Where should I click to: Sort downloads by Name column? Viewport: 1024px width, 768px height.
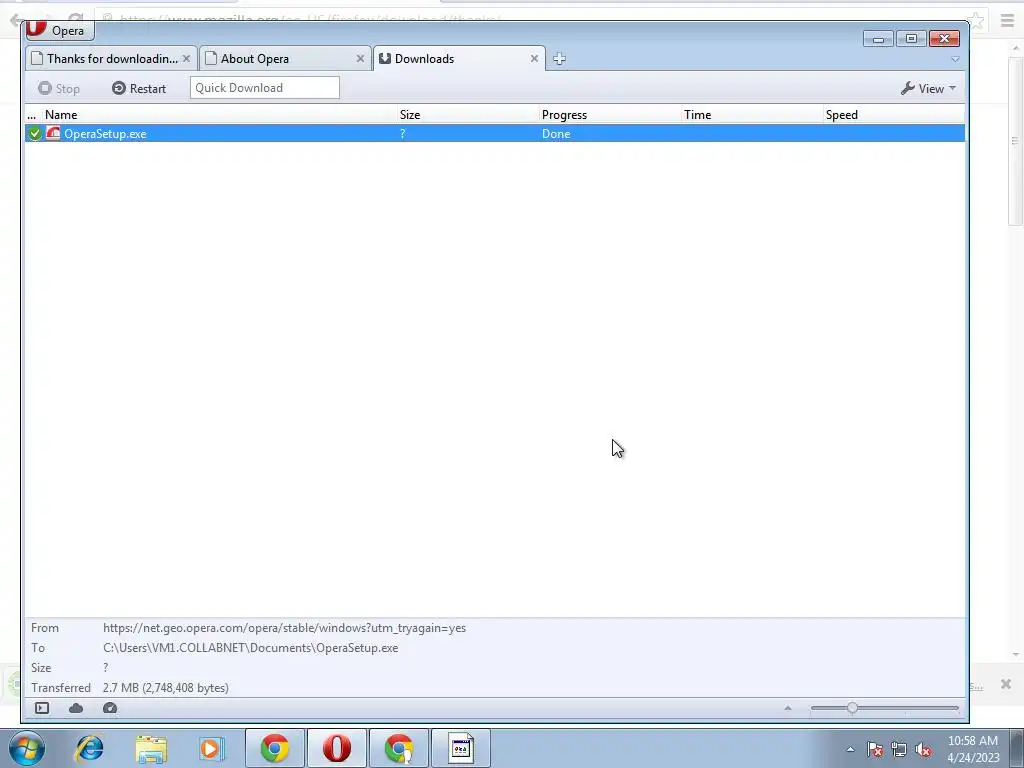(221, 115)
